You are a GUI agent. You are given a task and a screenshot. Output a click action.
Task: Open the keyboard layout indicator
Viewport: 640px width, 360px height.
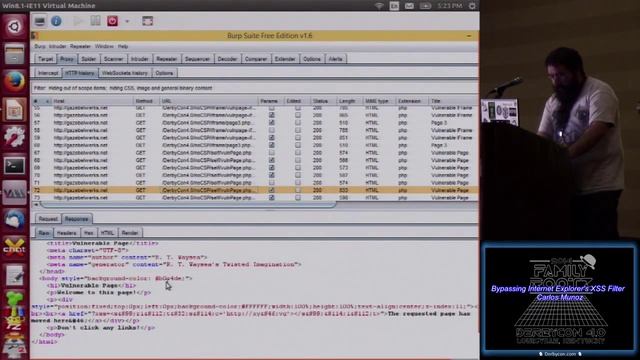coord(394,6)
